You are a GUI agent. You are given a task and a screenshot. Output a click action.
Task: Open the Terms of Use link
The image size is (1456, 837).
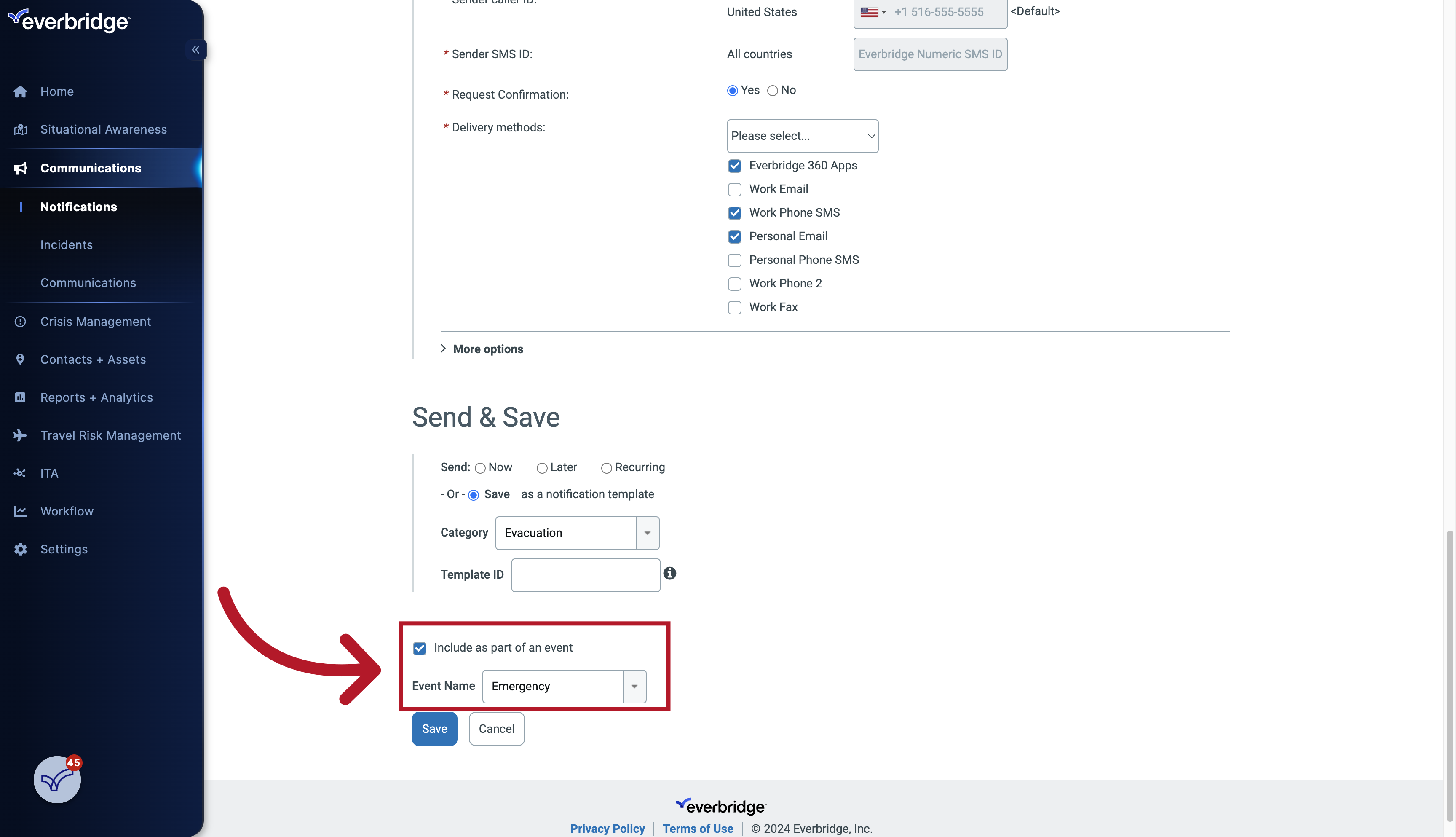coord(698,829)
